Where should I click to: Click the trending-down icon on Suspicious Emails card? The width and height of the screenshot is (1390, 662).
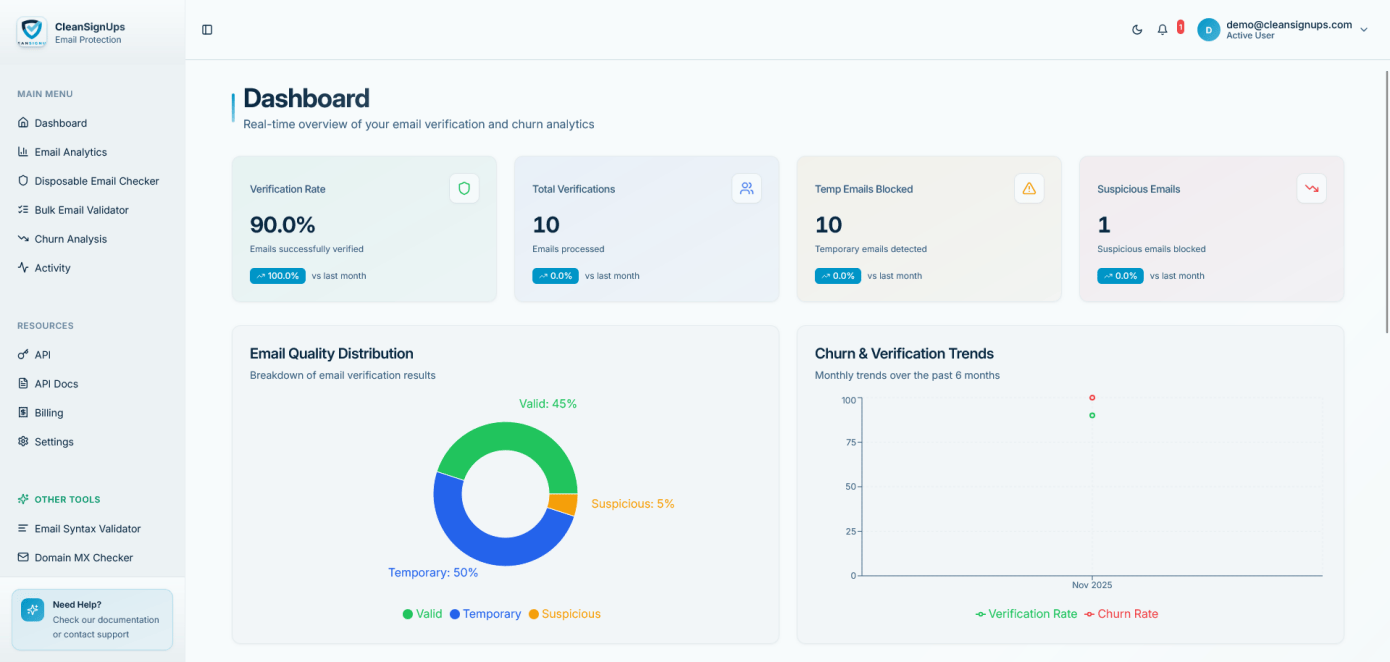click(x=1311, y=188)
